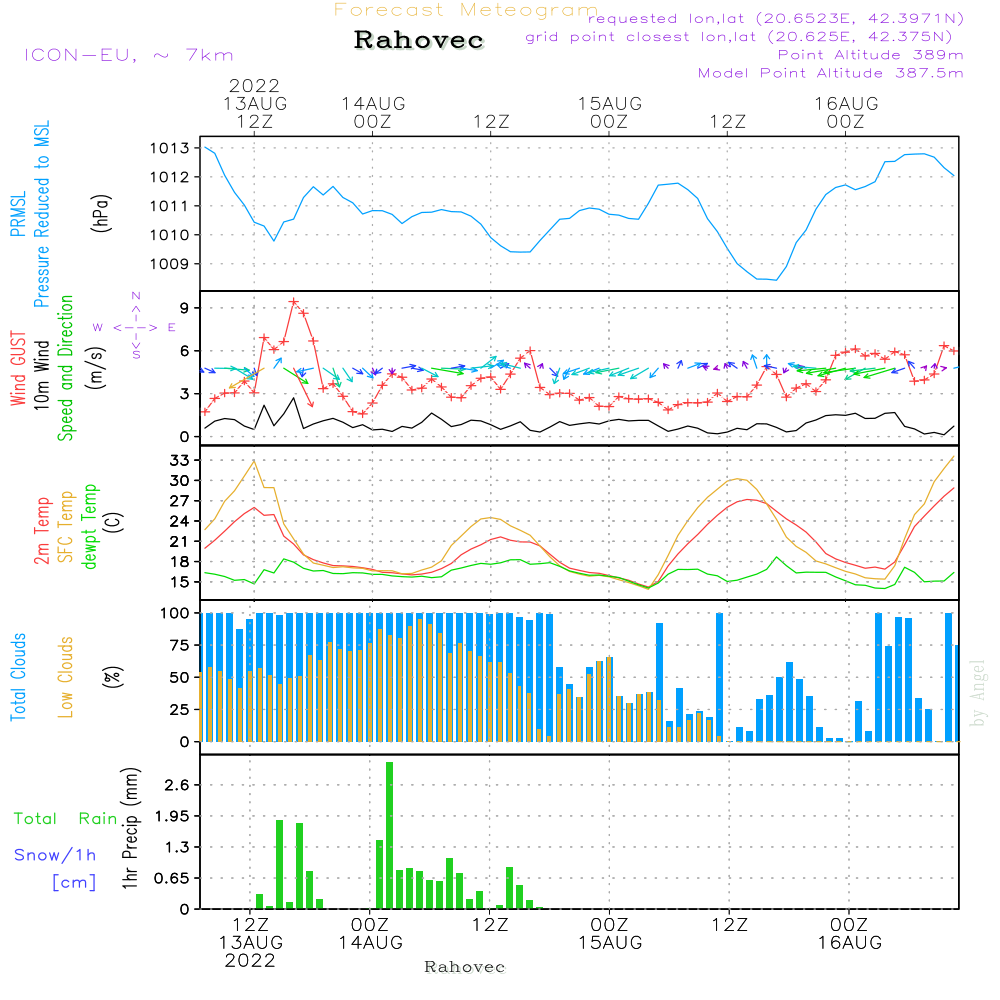
Task: Click the 21 value on temperature axis
Action: (179, 541)
